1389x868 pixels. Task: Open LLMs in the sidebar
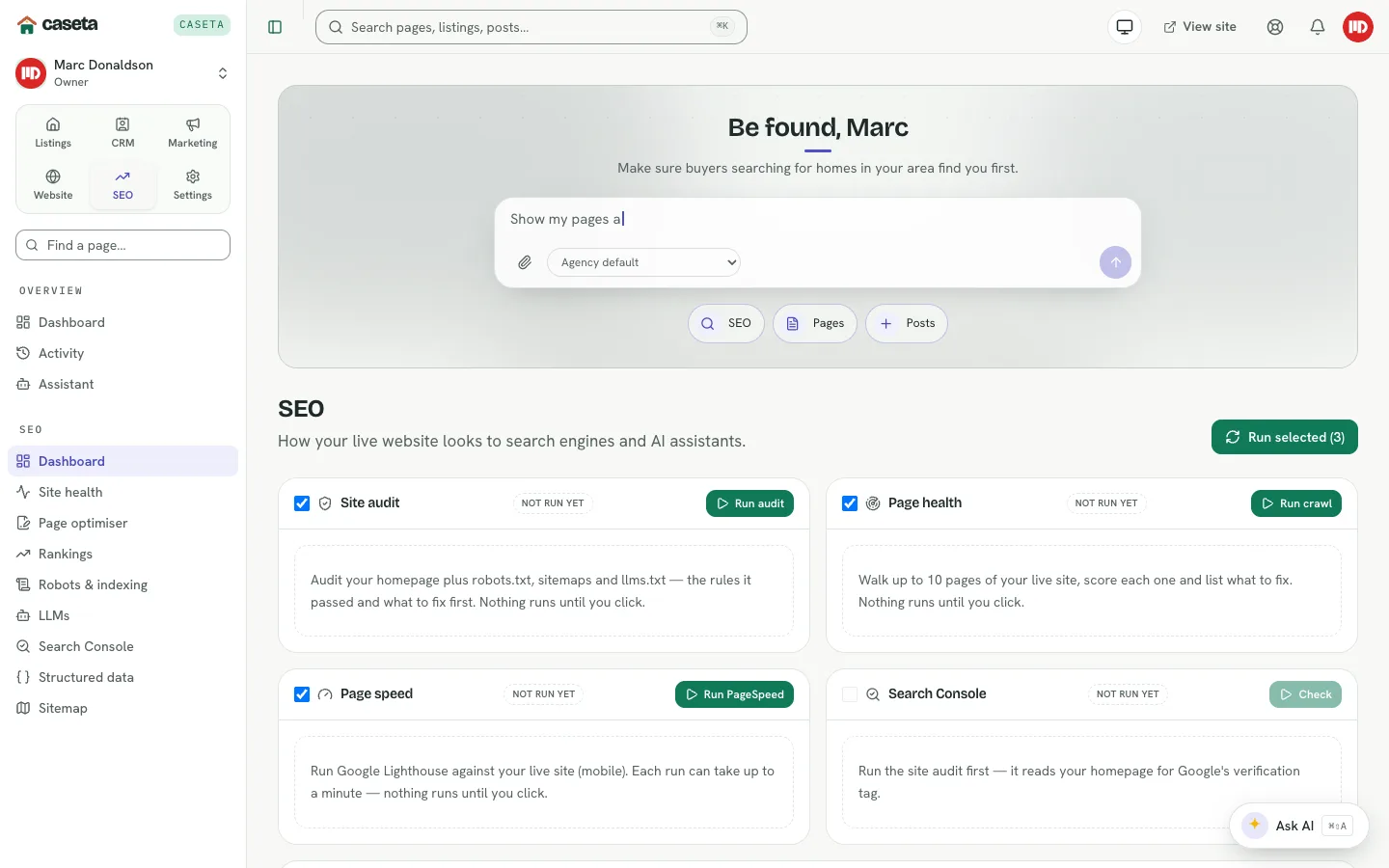coord(123,615)
